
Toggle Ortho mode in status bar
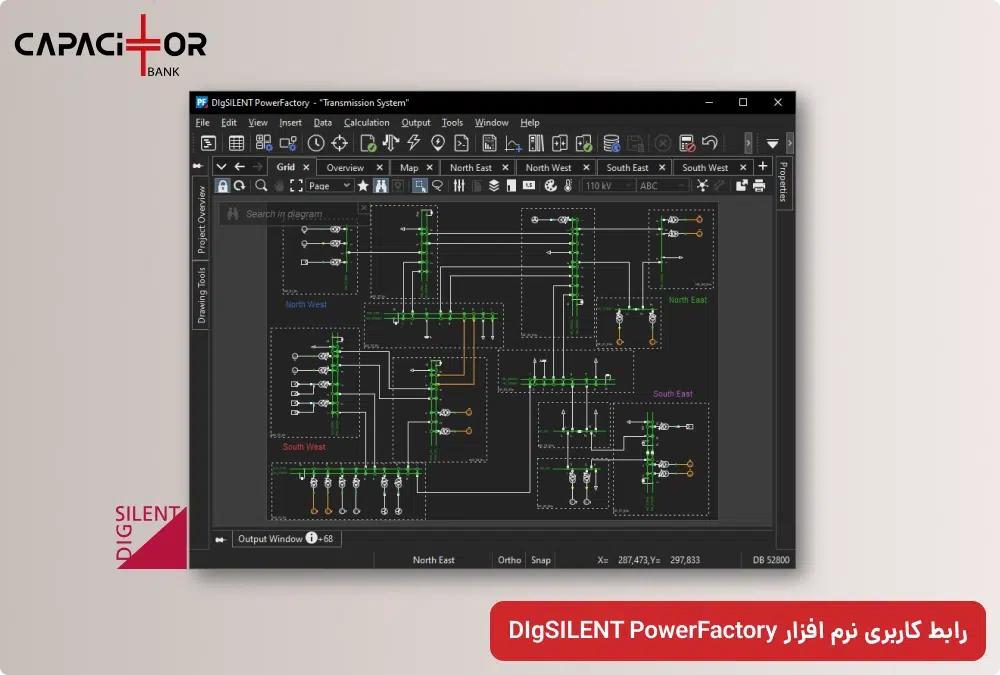[509, 560]
